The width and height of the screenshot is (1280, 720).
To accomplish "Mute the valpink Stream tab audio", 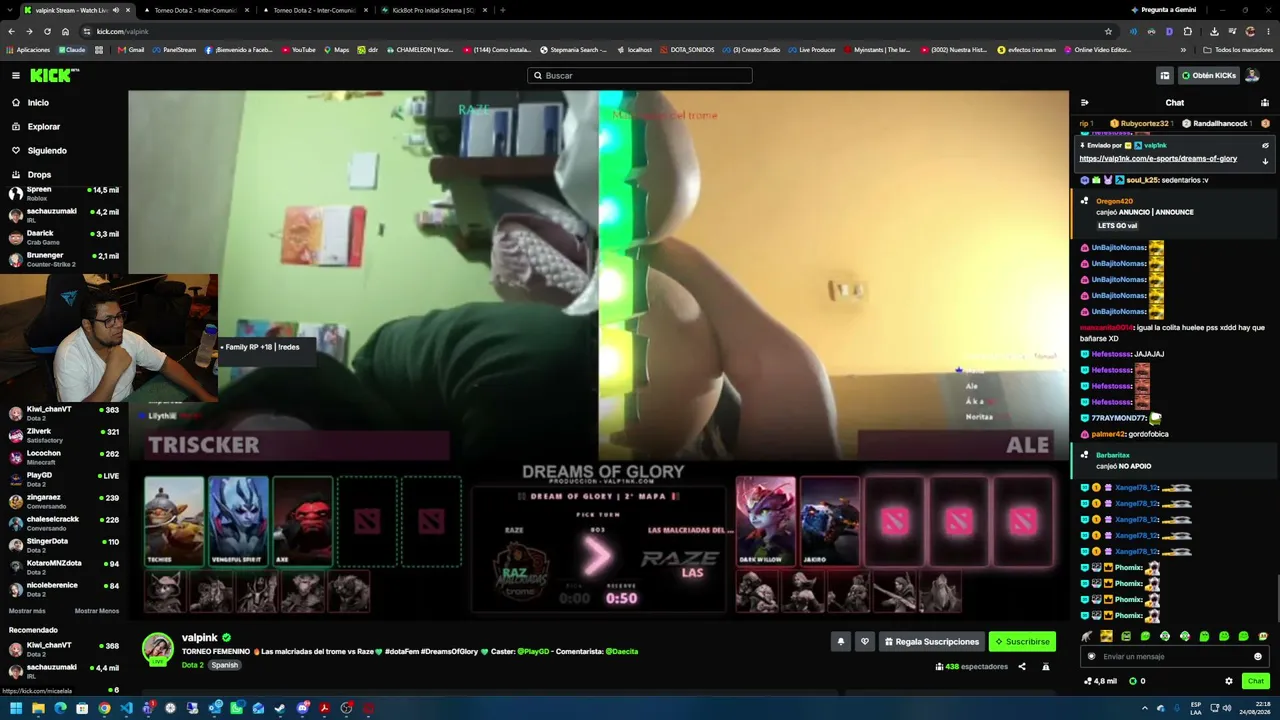I will pos(116,10).
